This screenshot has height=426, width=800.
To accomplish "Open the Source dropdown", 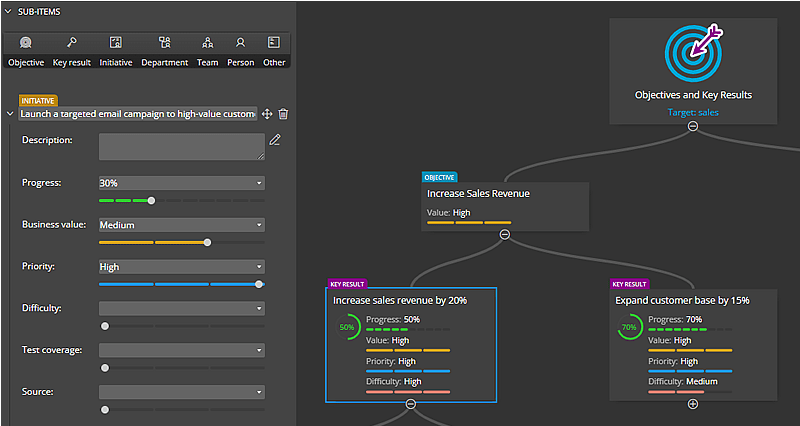I will pos(182,392).
